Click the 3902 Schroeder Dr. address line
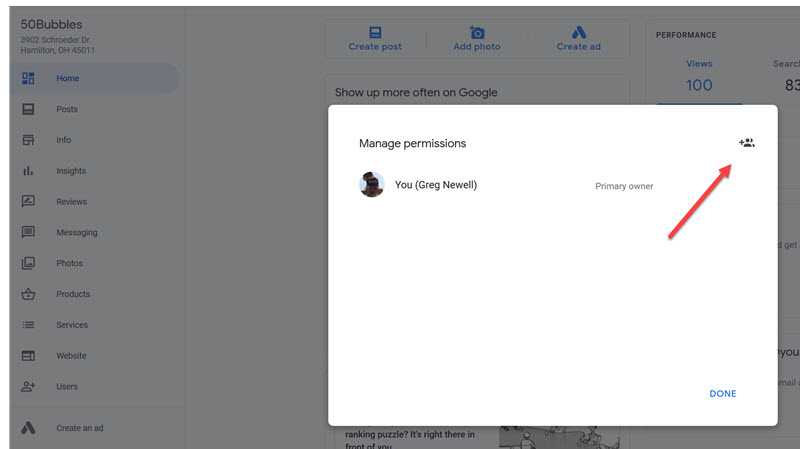Screen dimensions: 800x449 (56, 40)
